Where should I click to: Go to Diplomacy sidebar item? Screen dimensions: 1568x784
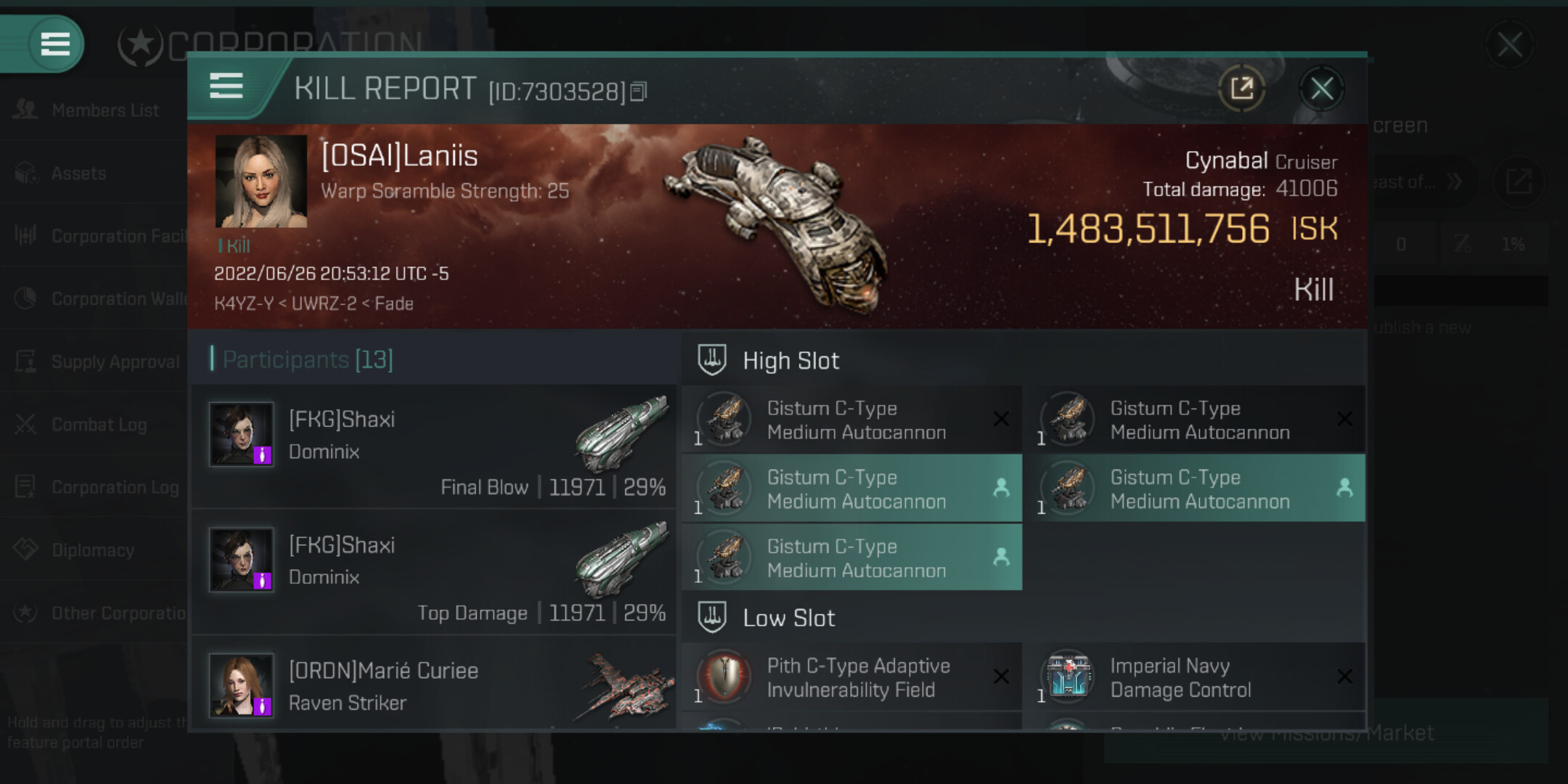point(93,550)
